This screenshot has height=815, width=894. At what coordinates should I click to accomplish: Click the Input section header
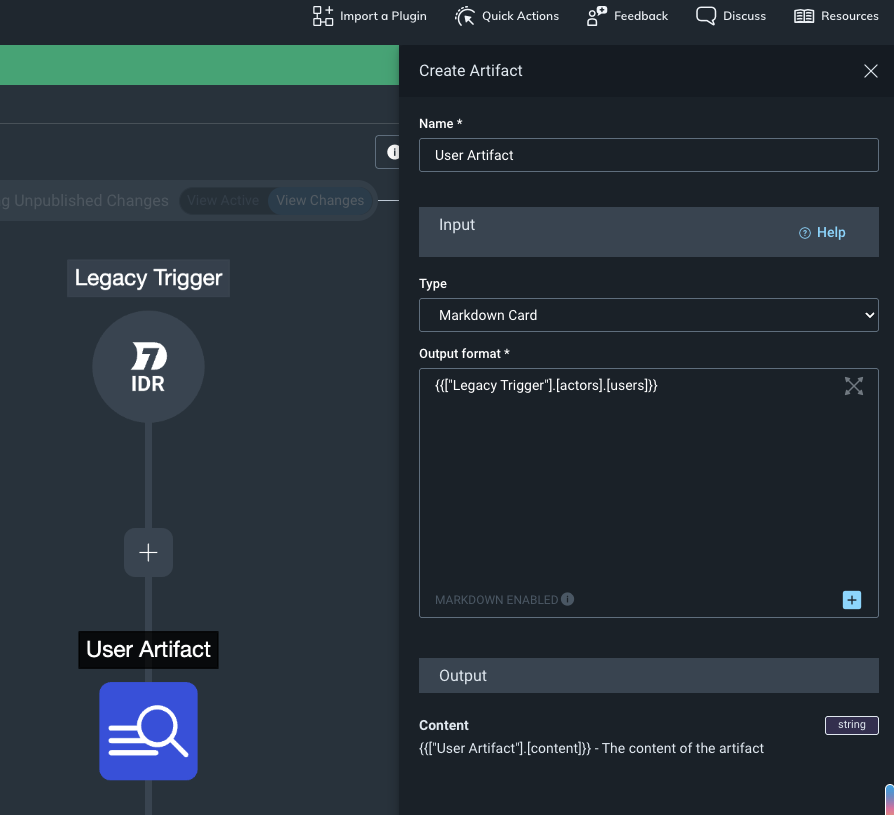click(x=457, y=225)
